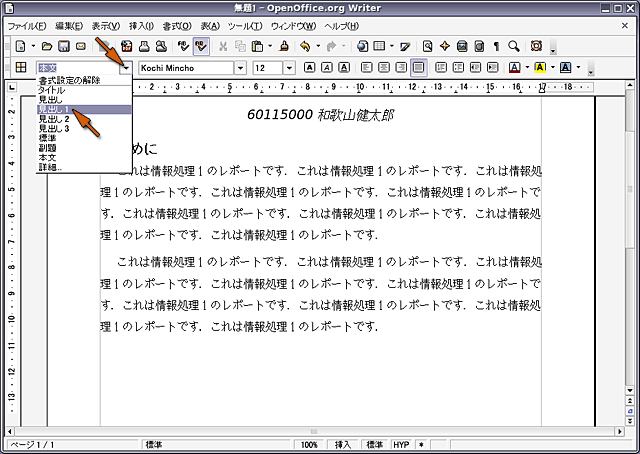Viewport: 640px width, 454px height.
Task: Save the document using the floppy icon
Action: tap(64, 46)
